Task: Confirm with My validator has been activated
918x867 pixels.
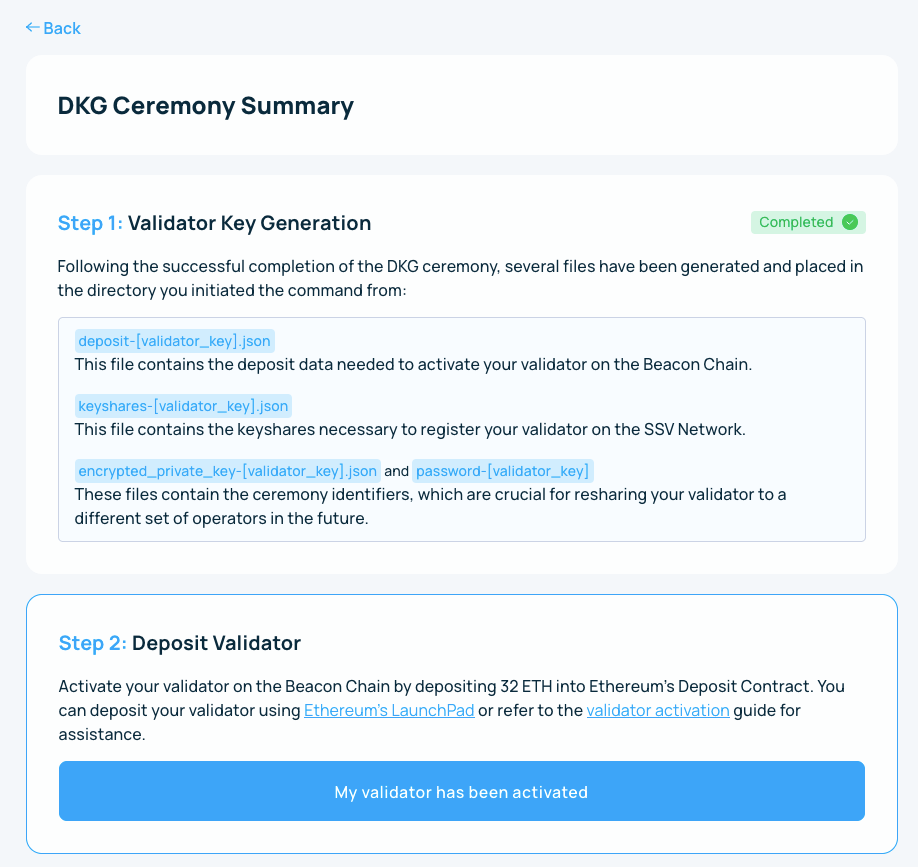Action: point(462,791)
